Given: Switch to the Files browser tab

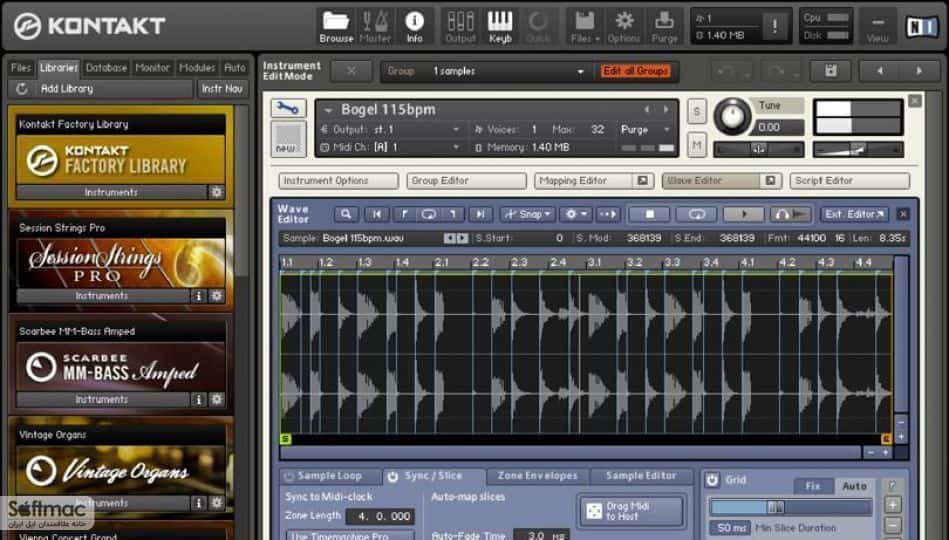Looking at the screenshot, I should pos(21,68).
